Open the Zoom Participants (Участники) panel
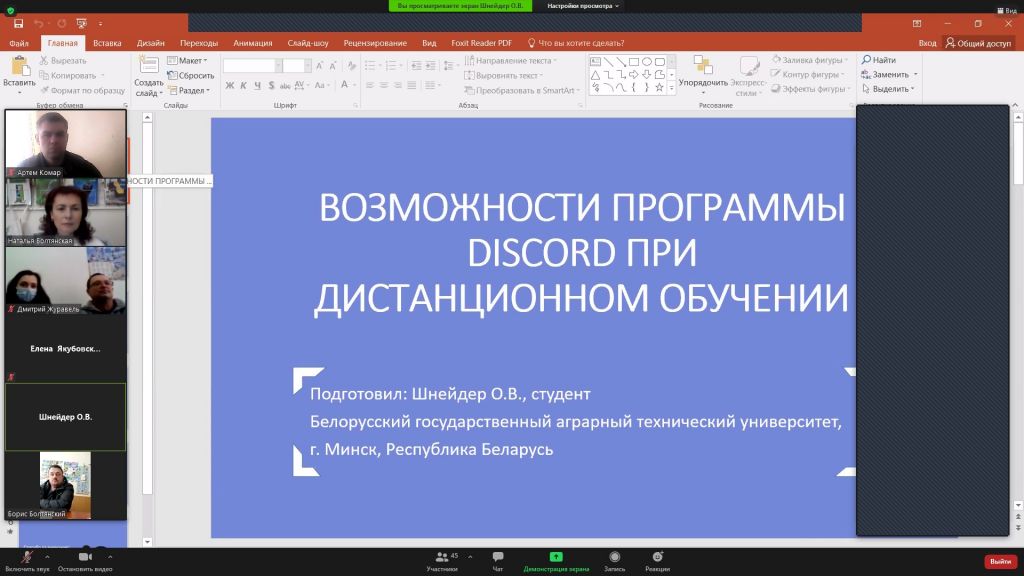 click(x=441, y=557)
